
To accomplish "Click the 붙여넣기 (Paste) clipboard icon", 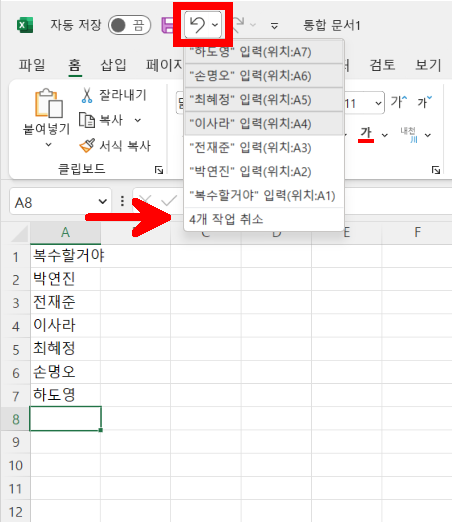I will (49, 103).
